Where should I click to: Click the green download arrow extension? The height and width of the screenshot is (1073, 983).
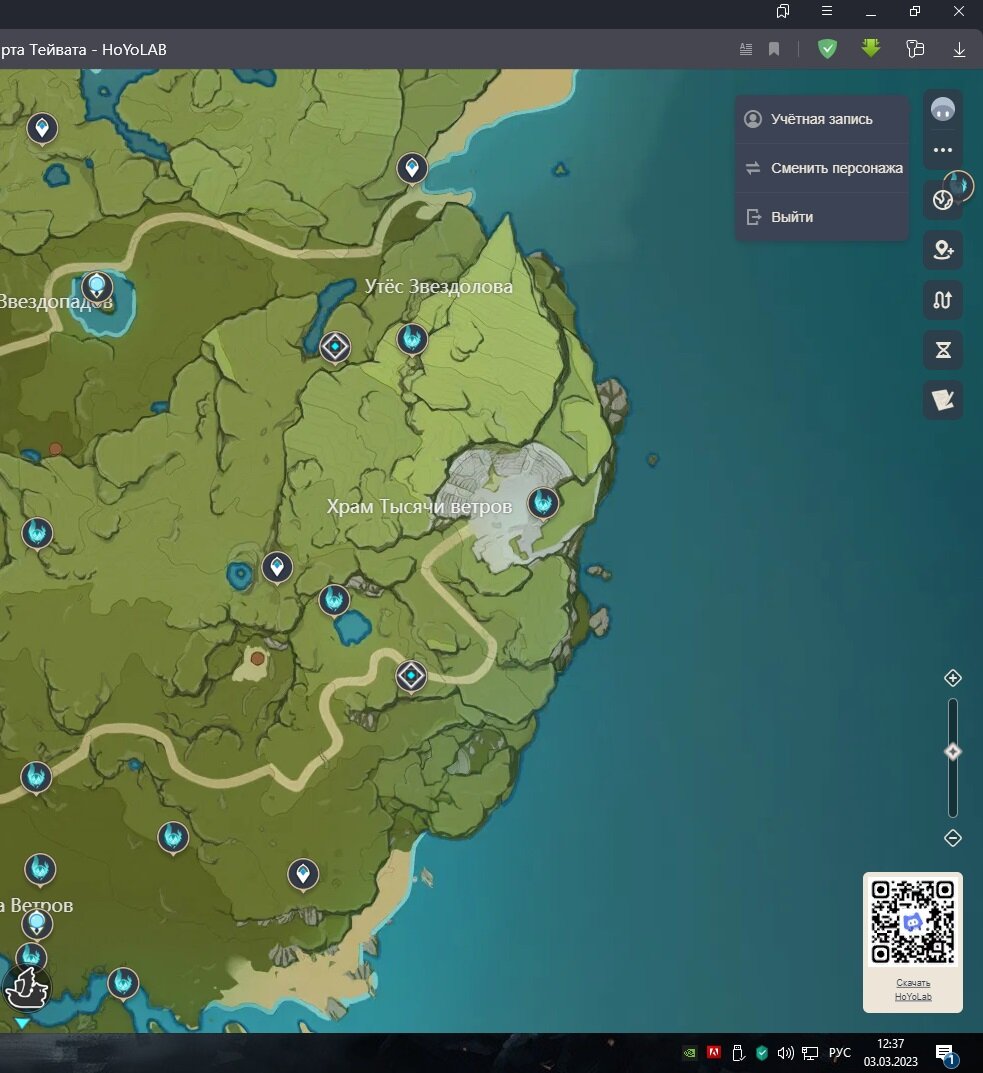pyautogui.click(x=871, y=48)
